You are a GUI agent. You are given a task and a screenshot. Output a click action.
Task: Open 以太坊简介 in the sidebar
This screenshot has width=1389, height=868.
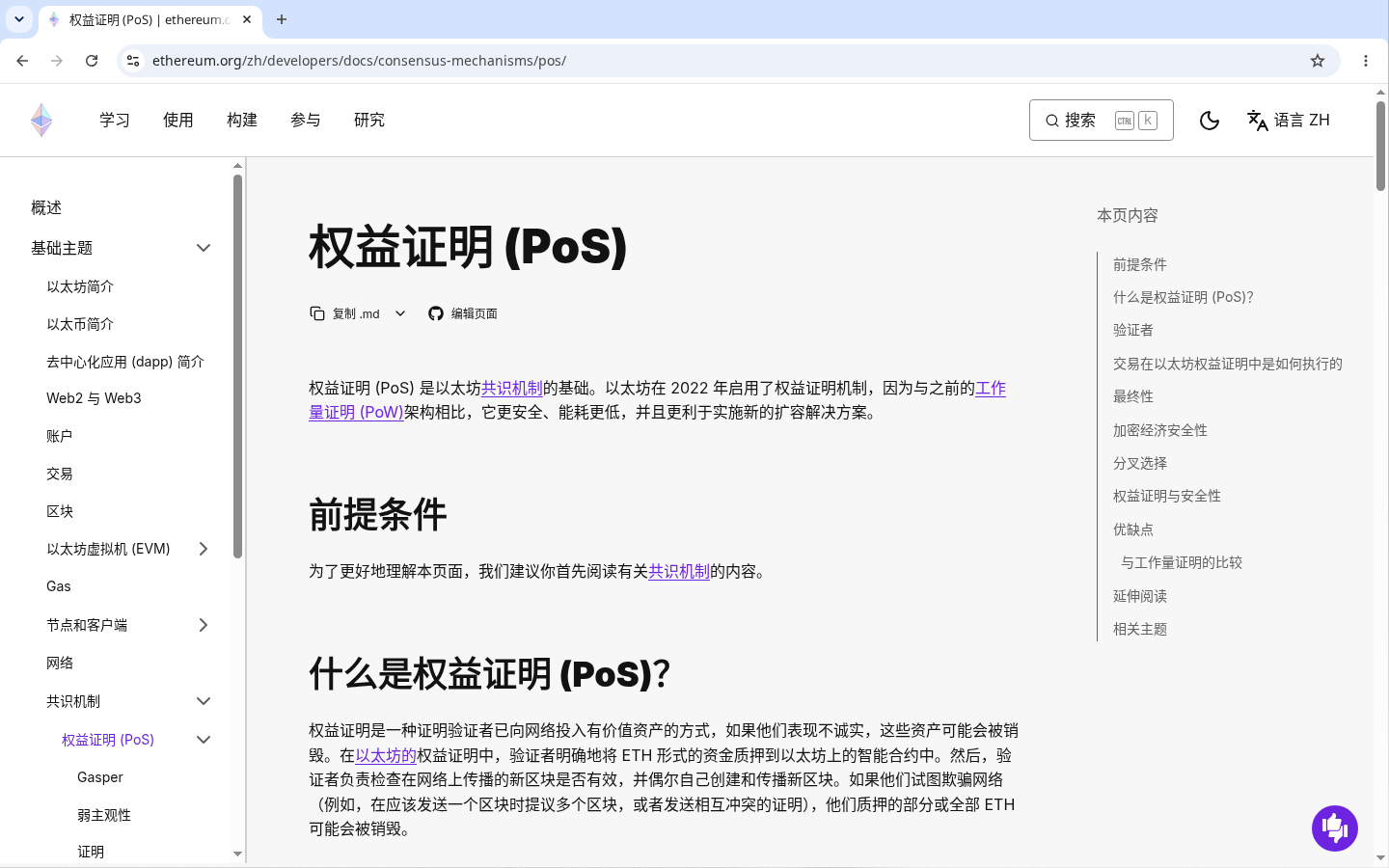click(x=80, y=286)
